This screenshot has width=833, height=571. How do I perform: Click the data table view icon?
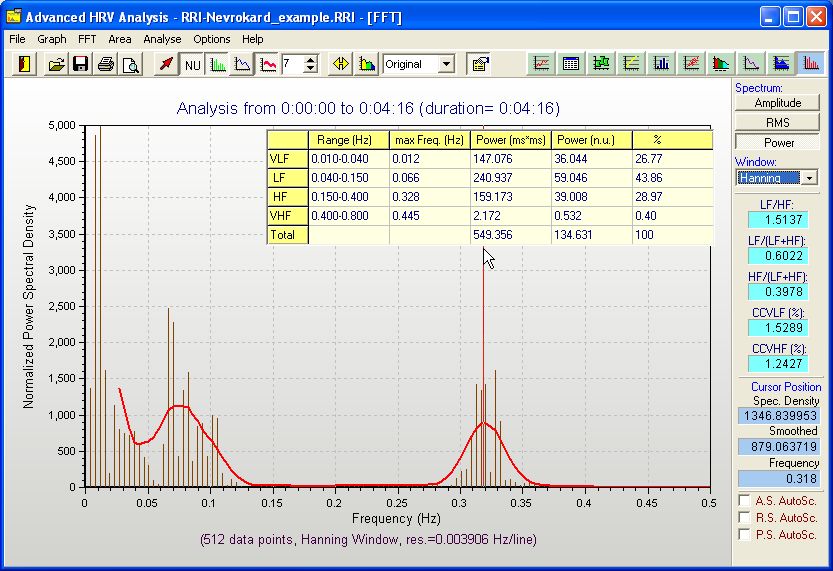pos(571,64)
